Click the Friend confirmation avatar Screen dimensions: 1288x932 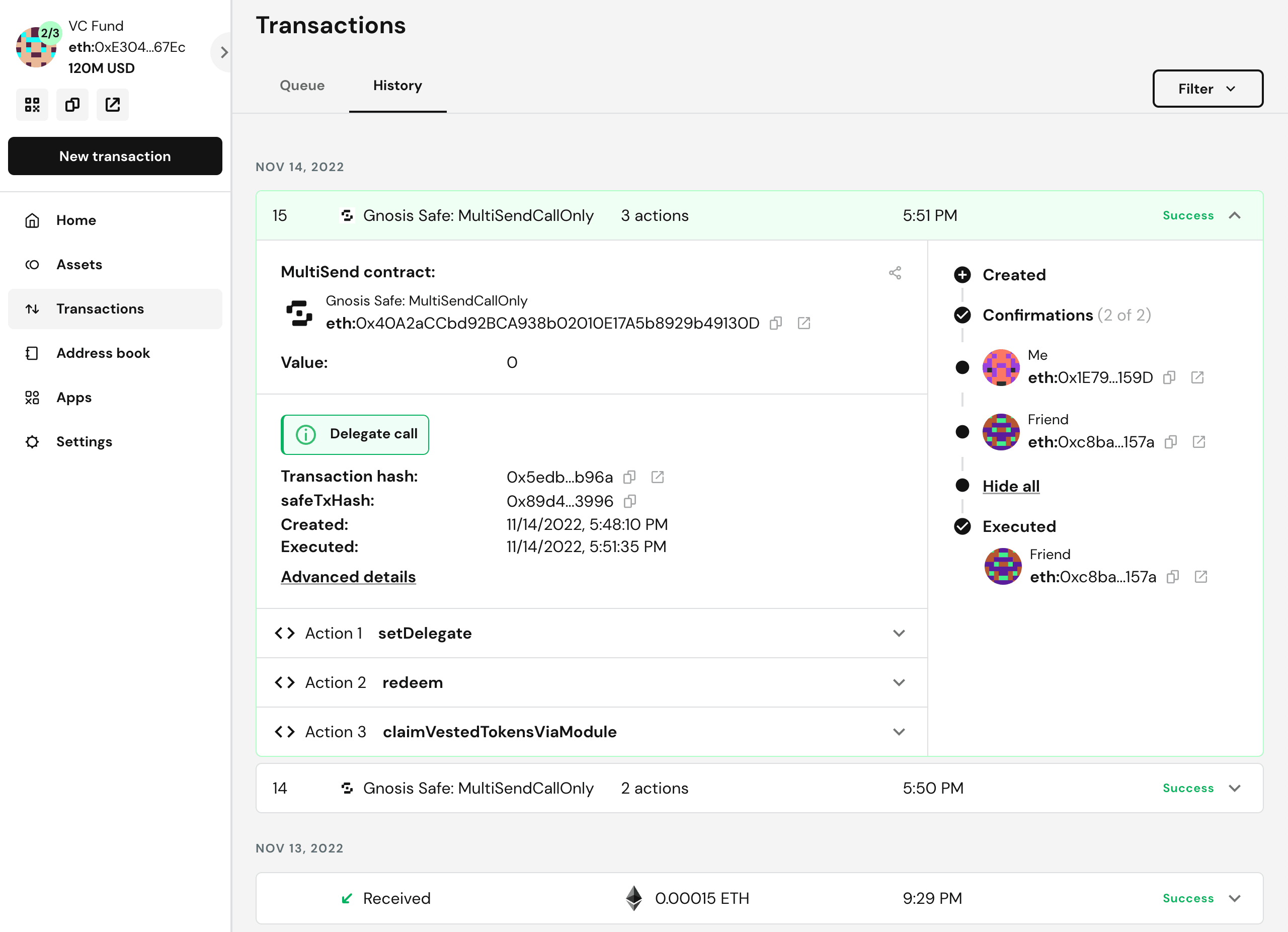[x=1001, y=432]
